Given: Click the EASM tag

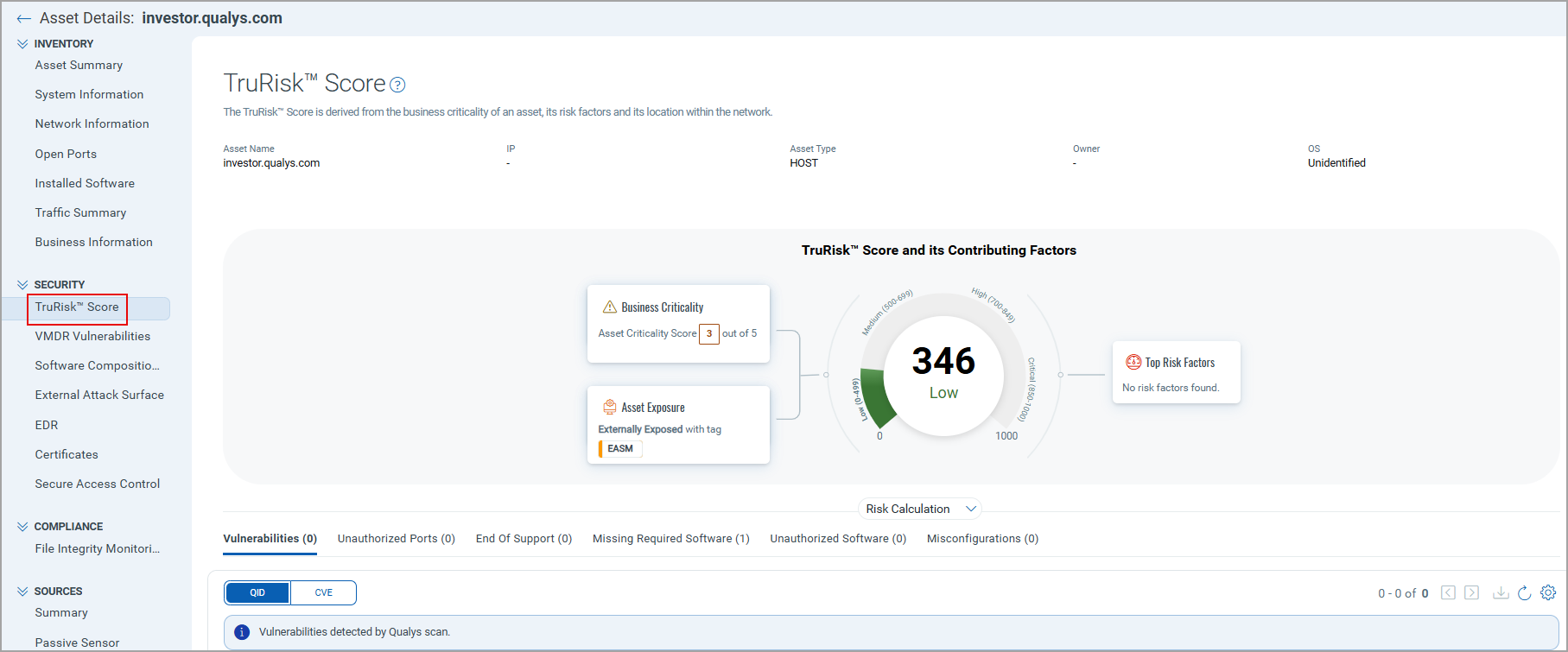Looking at the screenshot, I should click(620, 448).
